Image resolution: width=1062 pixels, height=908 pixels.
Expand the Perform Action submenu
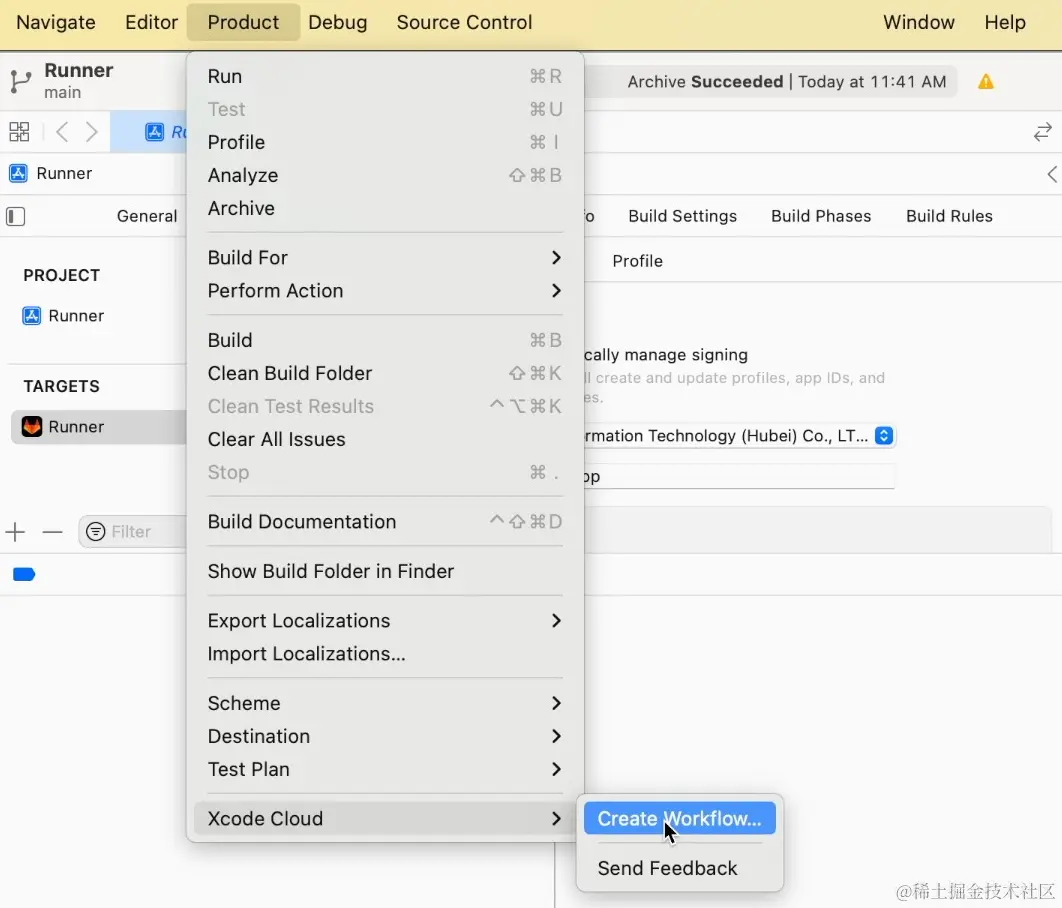tap(385, 291)
